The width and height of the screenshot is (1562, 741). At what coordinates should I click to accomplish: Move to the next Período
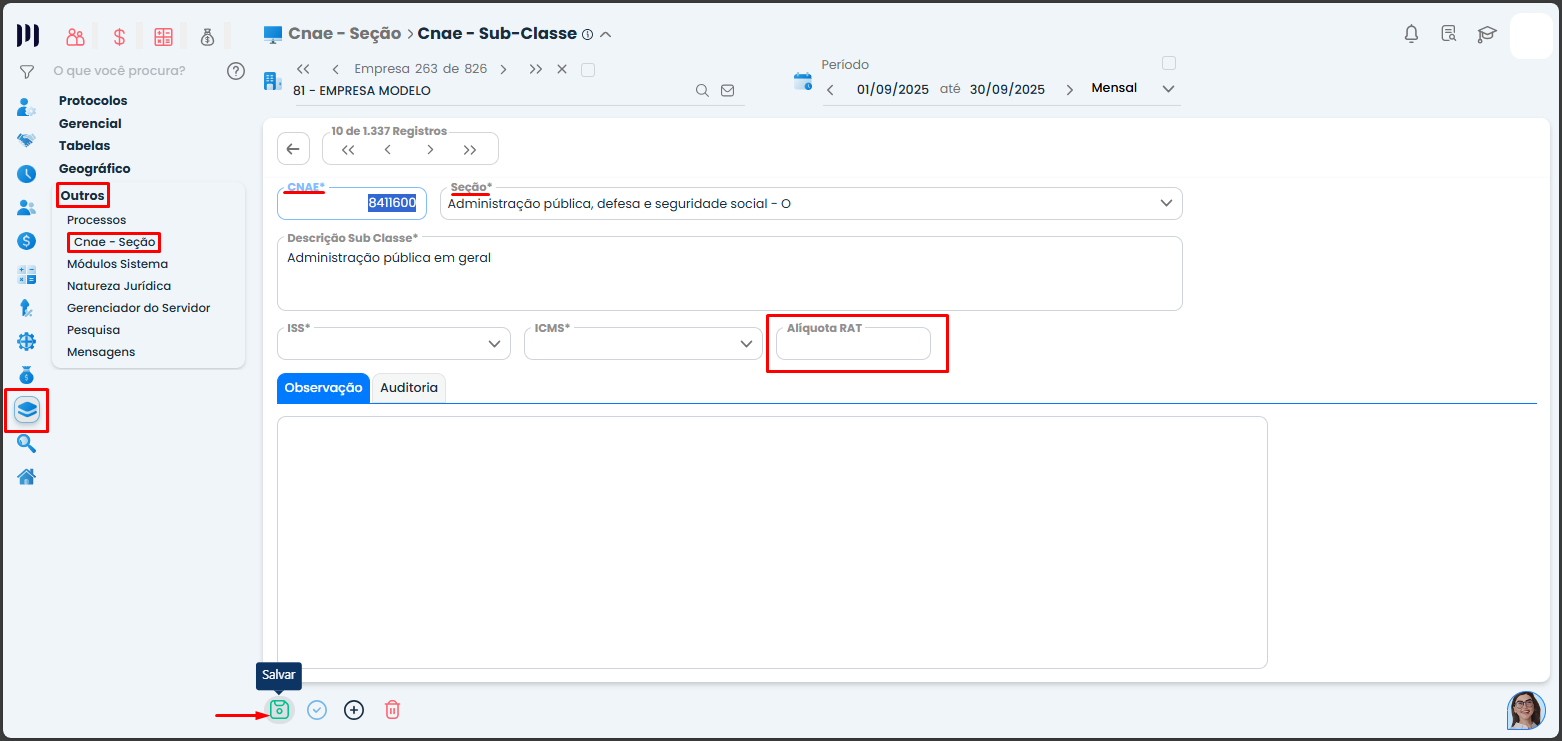click(x=1069, y=90)
